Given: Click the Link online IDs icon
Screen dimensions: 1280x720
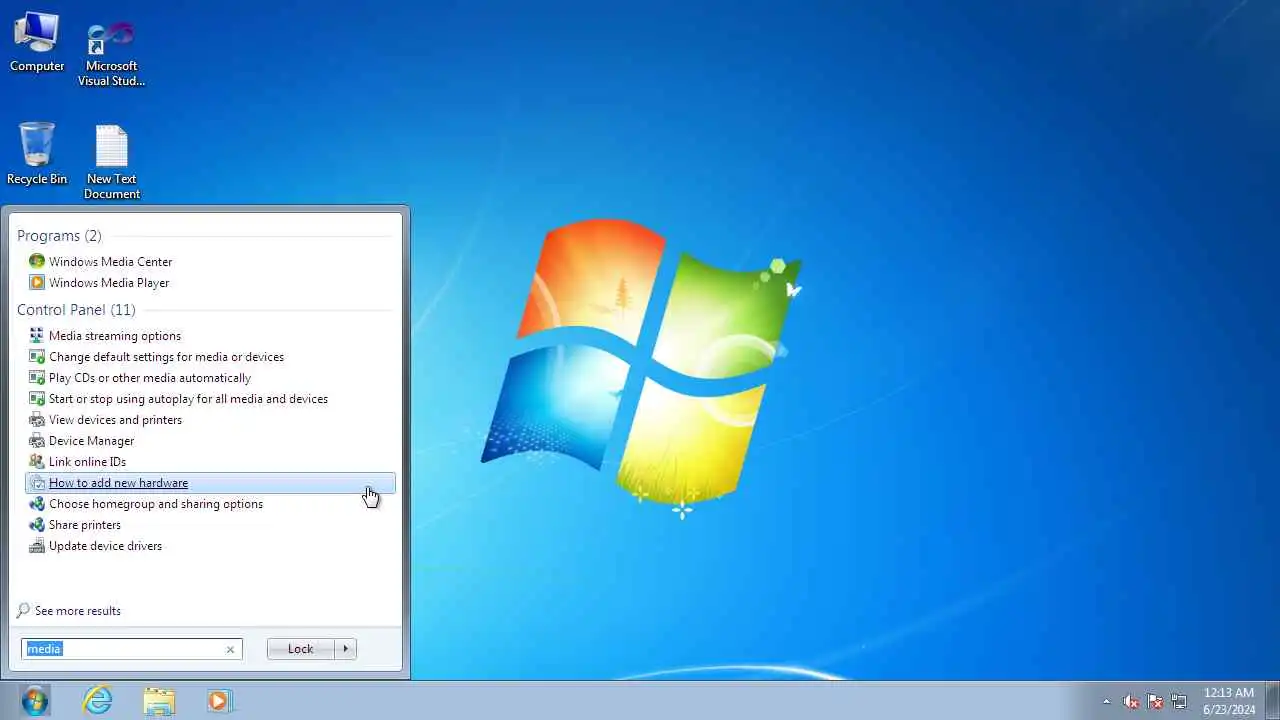Looking at the screenshot, I should click(x=37, y=462).
